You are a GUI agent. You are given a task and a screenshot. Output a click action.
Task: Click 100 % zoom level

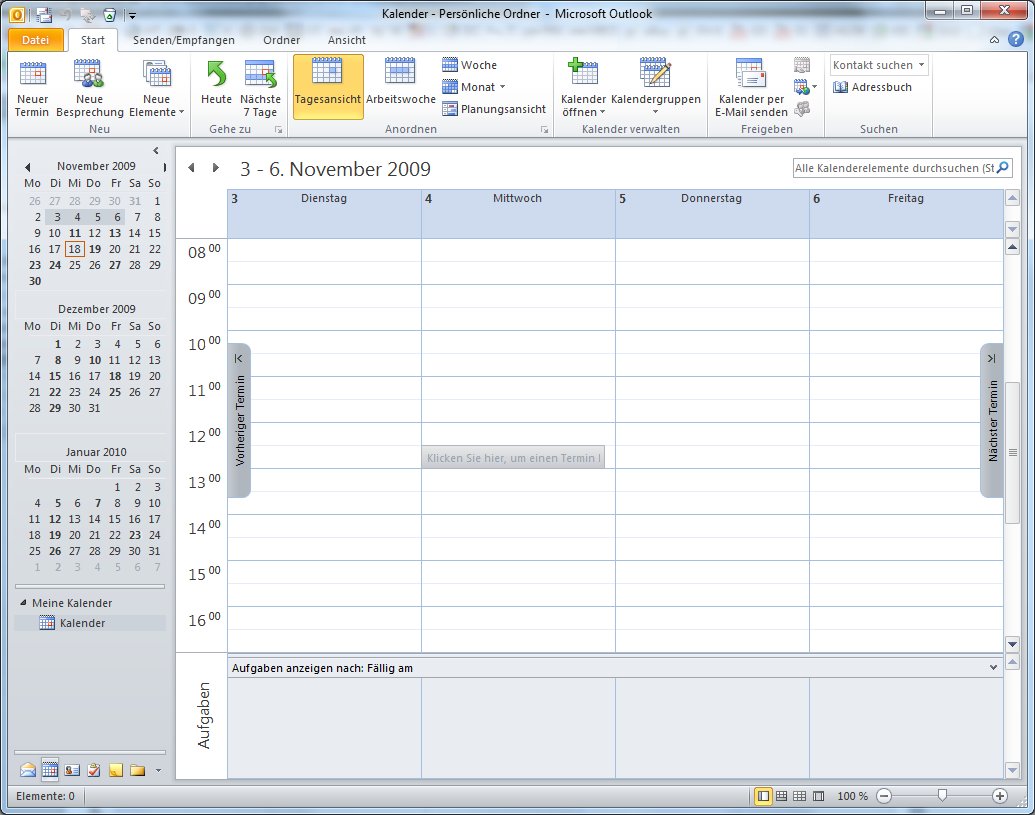852,796
